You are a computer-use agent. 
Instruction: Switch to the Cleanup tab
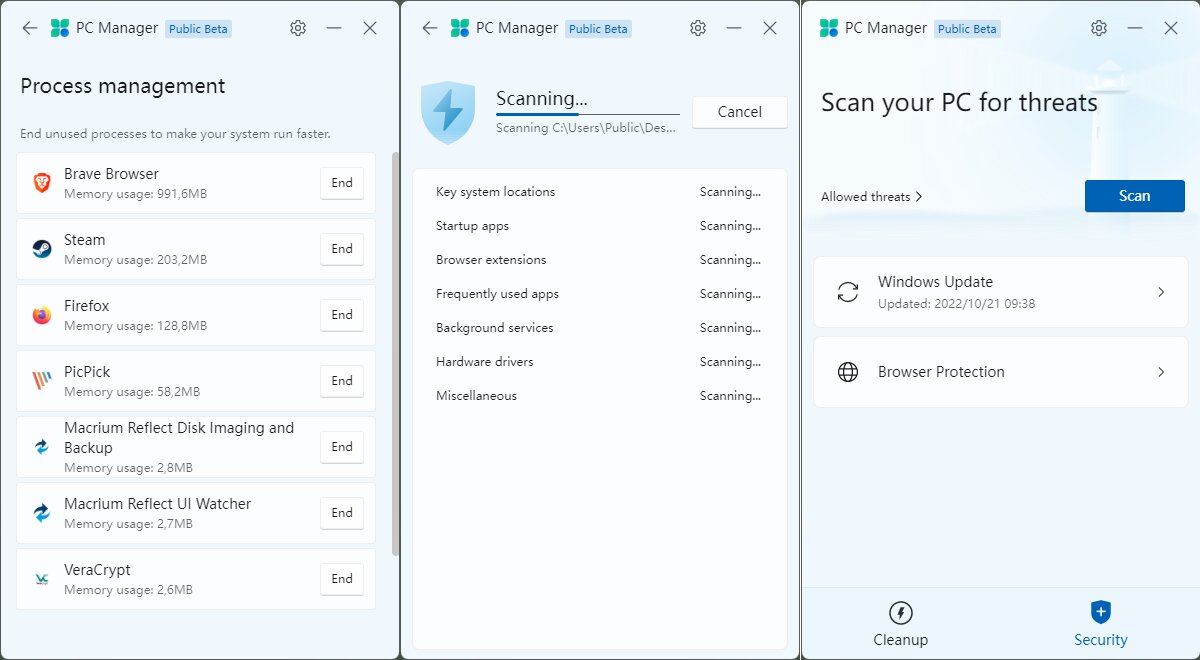(901, 623)
